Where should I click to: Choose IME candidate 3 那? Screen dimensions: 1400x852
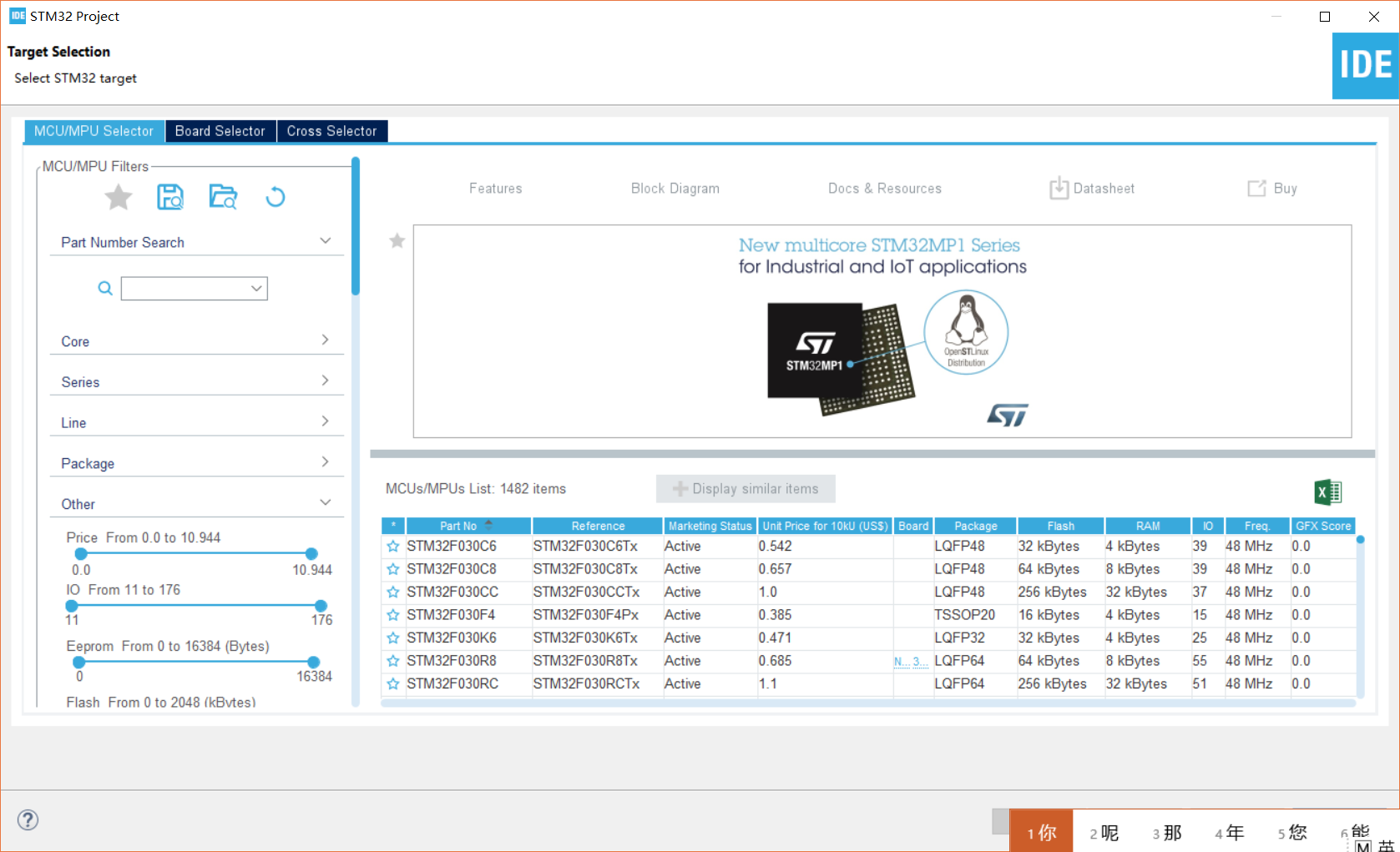1166,832
